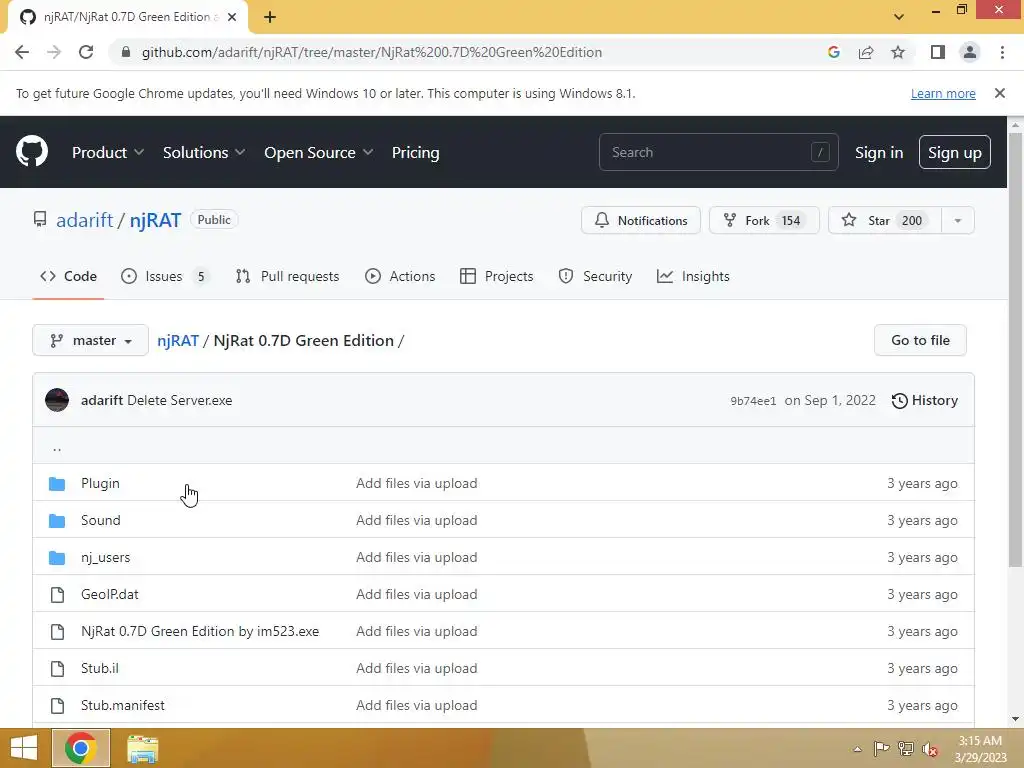
Task: Click the Sign up button
Action: (955, 152)
